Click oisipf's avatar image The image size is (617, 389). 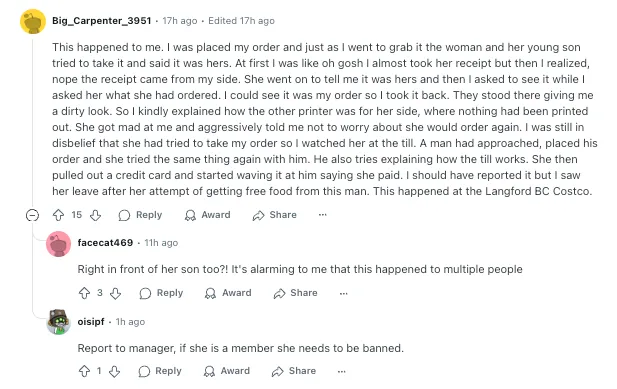pyautogui.click(x=59, y=322)
